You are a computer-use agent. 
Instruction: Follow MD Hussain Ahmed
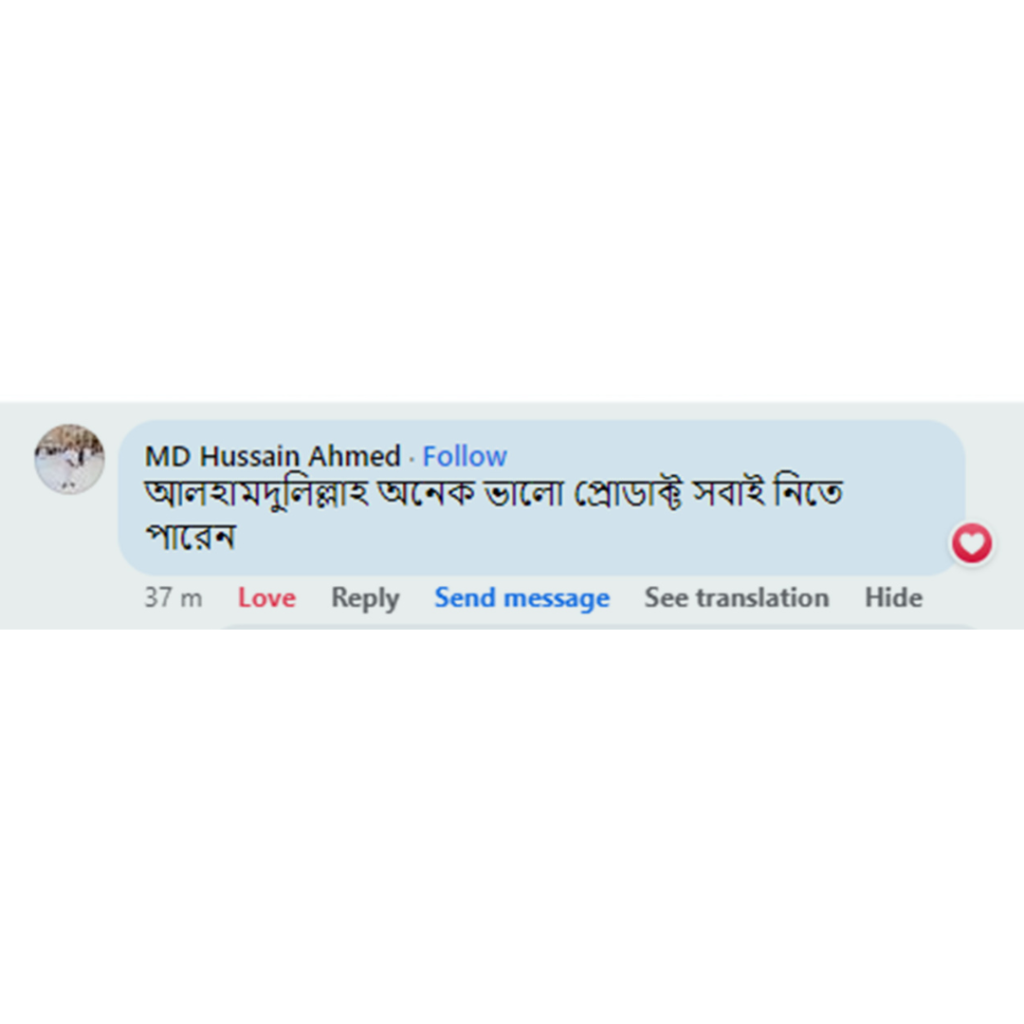(464, 457)
